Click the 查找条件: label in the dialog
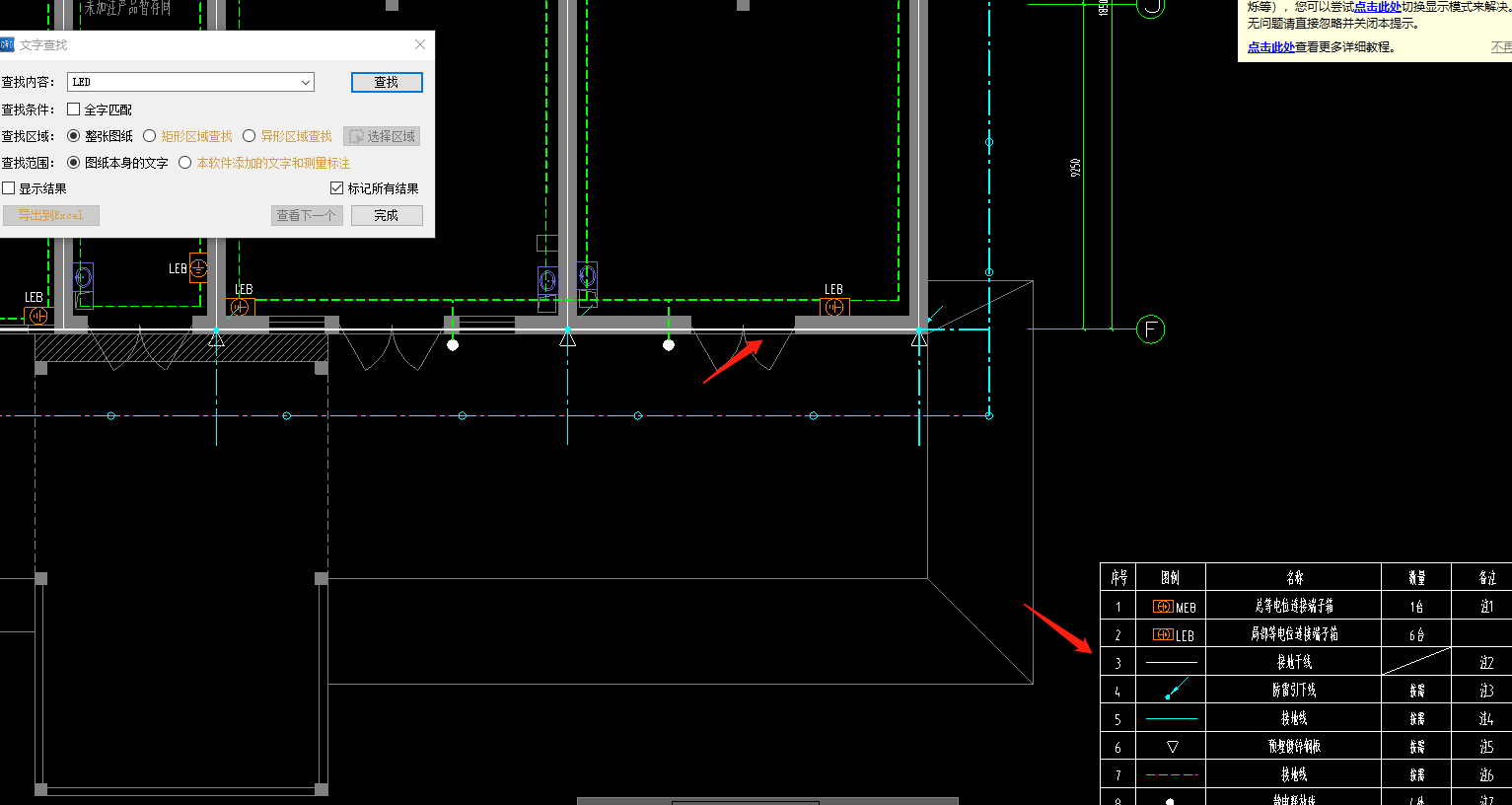 28,110
